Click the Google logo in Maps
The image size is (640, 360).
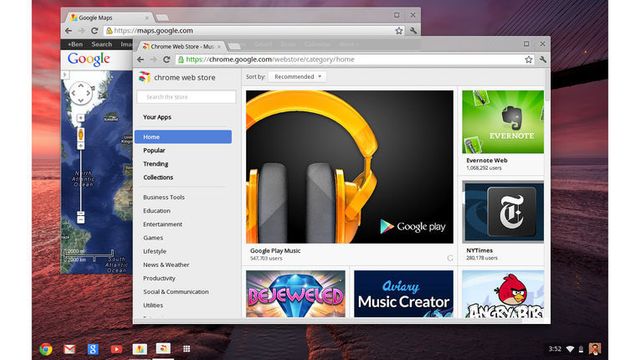pyautogui.click(x=89, y=59)
